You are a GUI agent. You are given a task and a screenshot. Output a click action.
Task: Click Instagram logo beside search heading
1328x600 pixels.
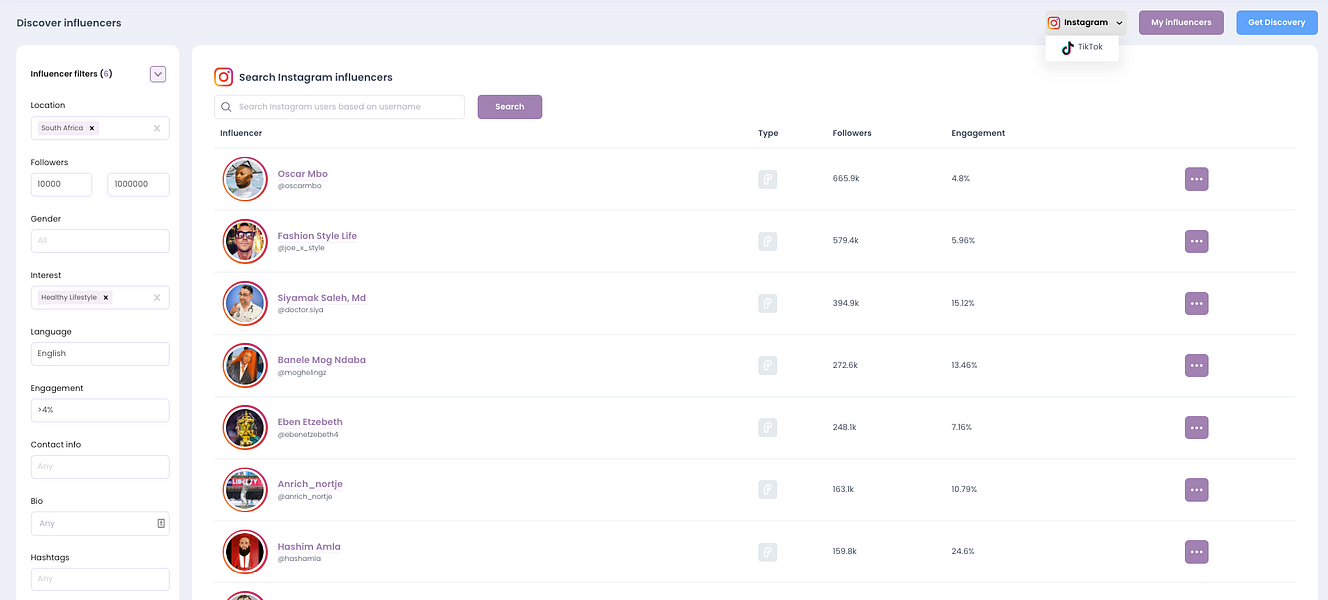click(224, 77)
